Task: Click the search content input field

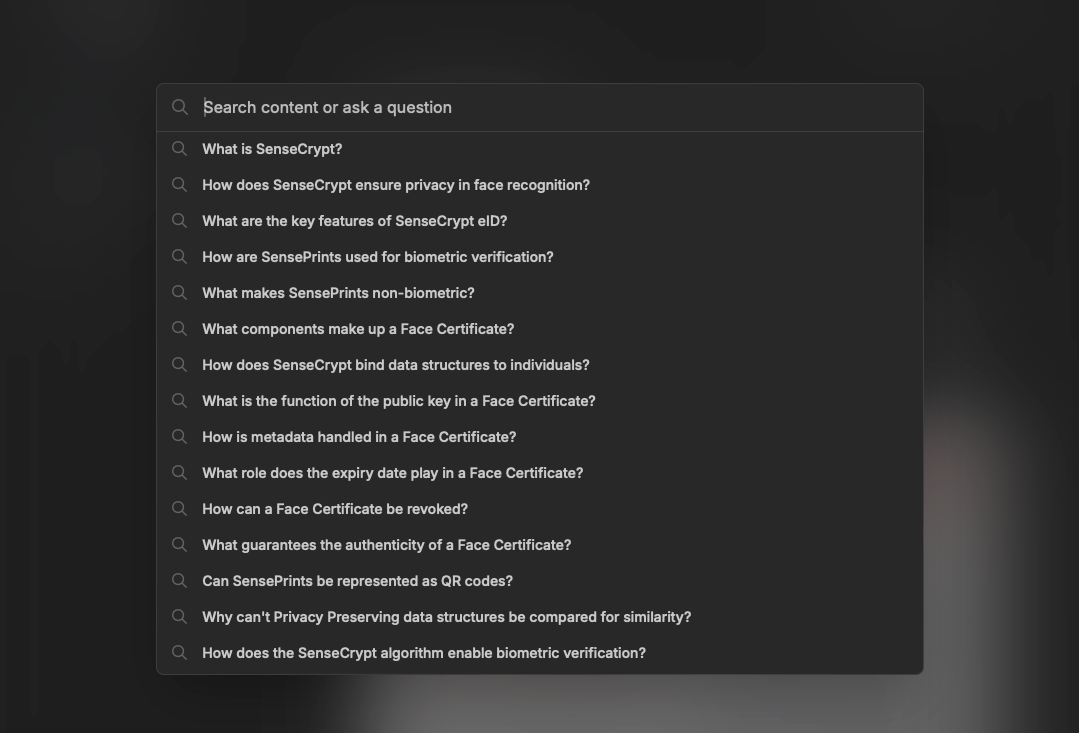Action: 550,107
